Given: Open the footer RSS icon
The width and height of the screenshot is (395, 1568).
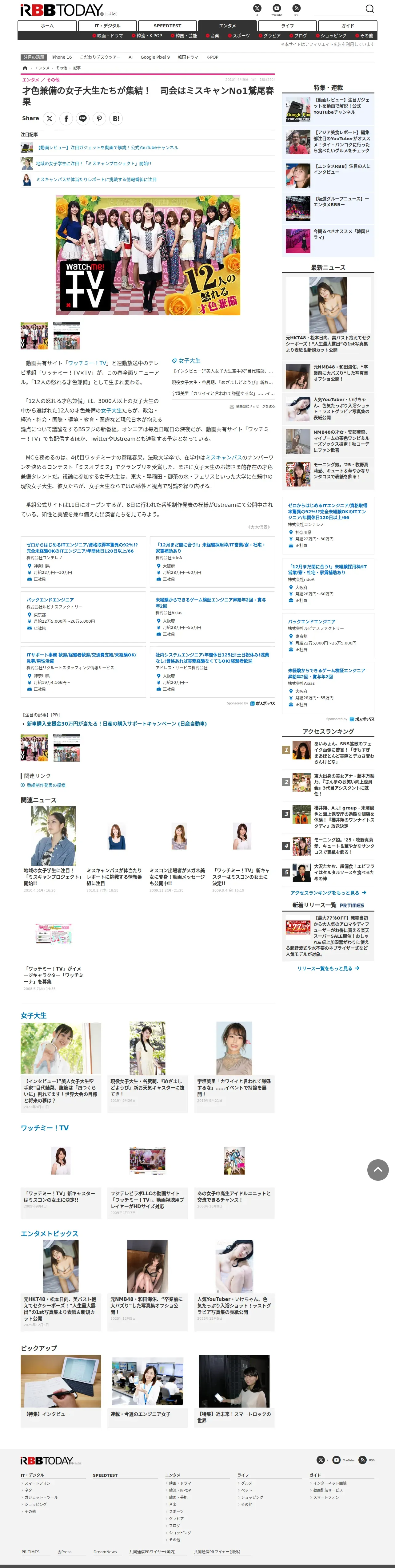Looking at the screenshot, I should (x=362, y=1460).
